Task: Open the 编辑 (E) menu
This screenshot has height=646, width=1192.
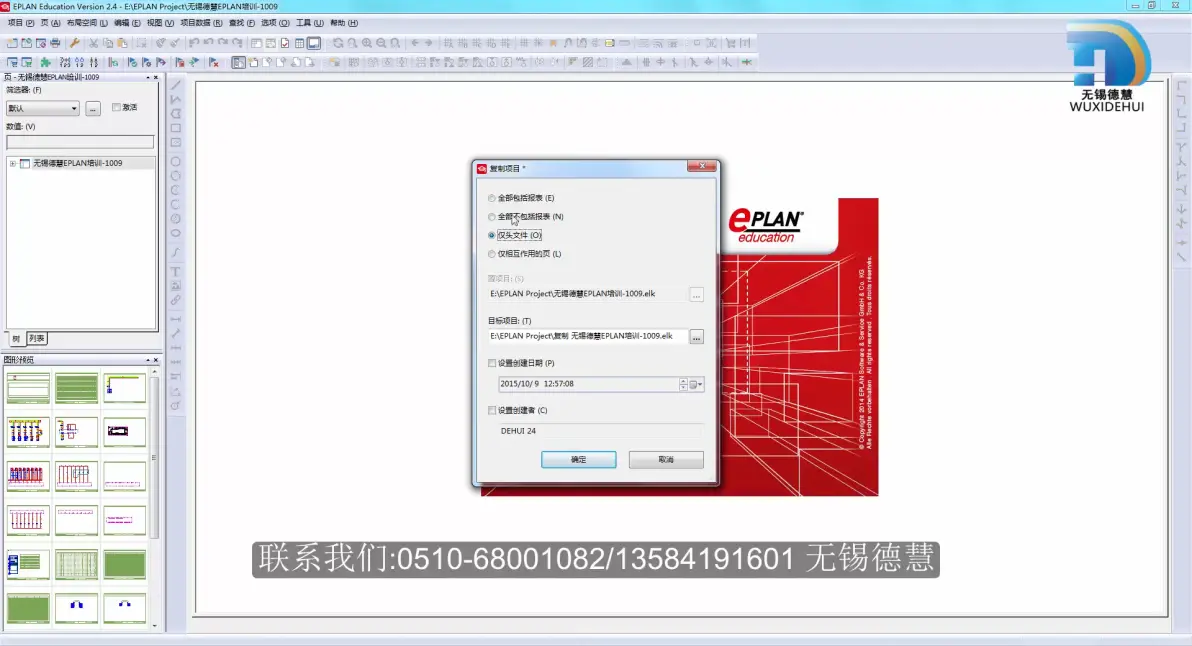Action: click(127, 23)
